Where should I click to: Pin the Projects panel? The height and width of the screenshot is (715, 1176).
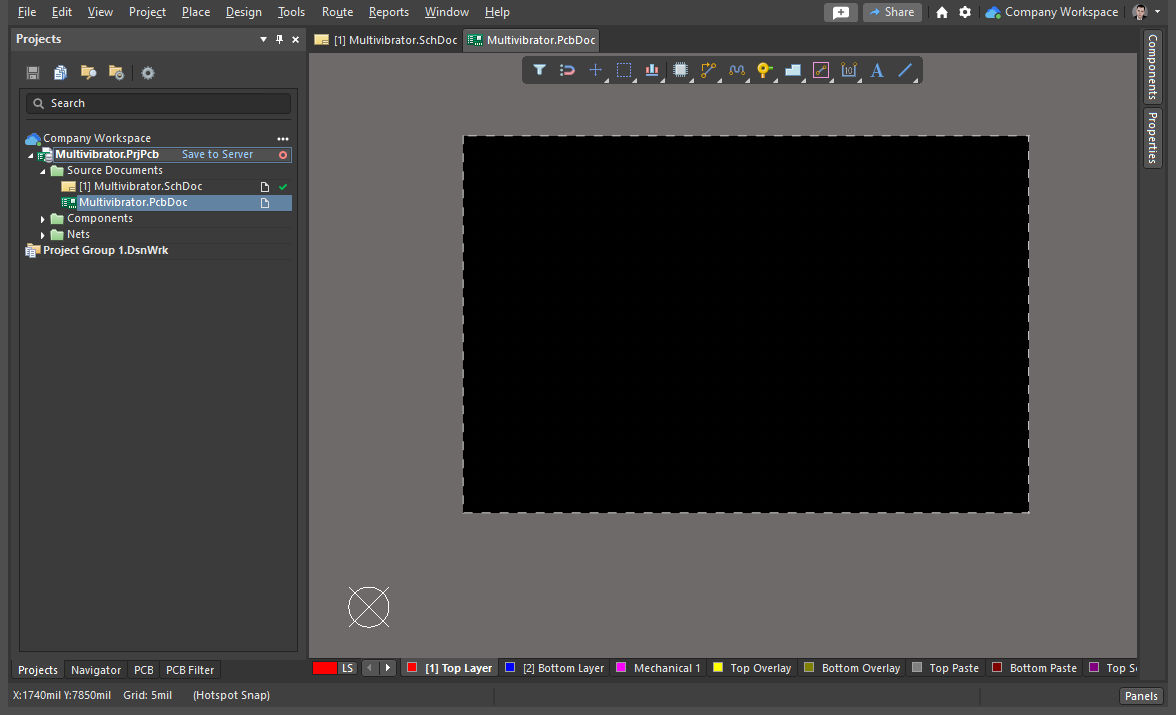point(279,39)
